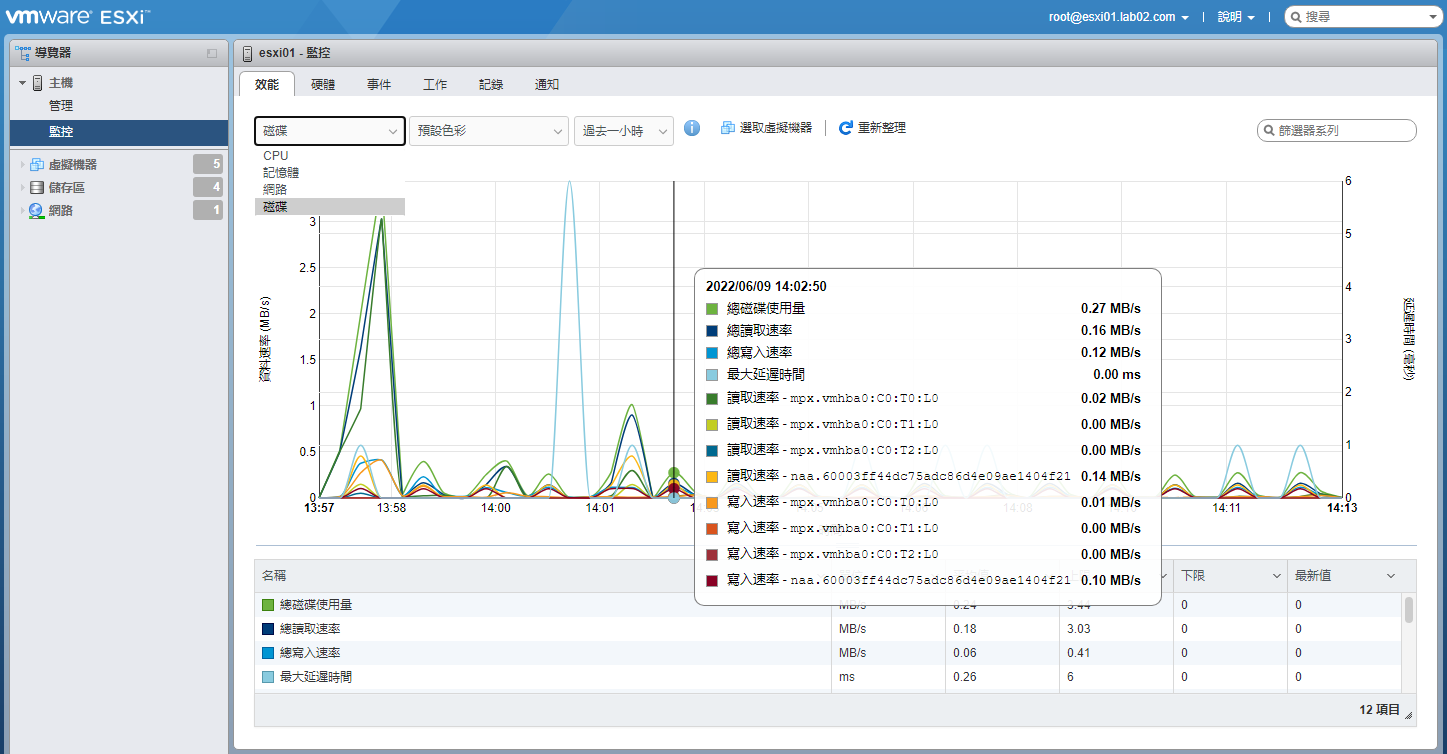Select 監控 in the navigator

[119, 132]
